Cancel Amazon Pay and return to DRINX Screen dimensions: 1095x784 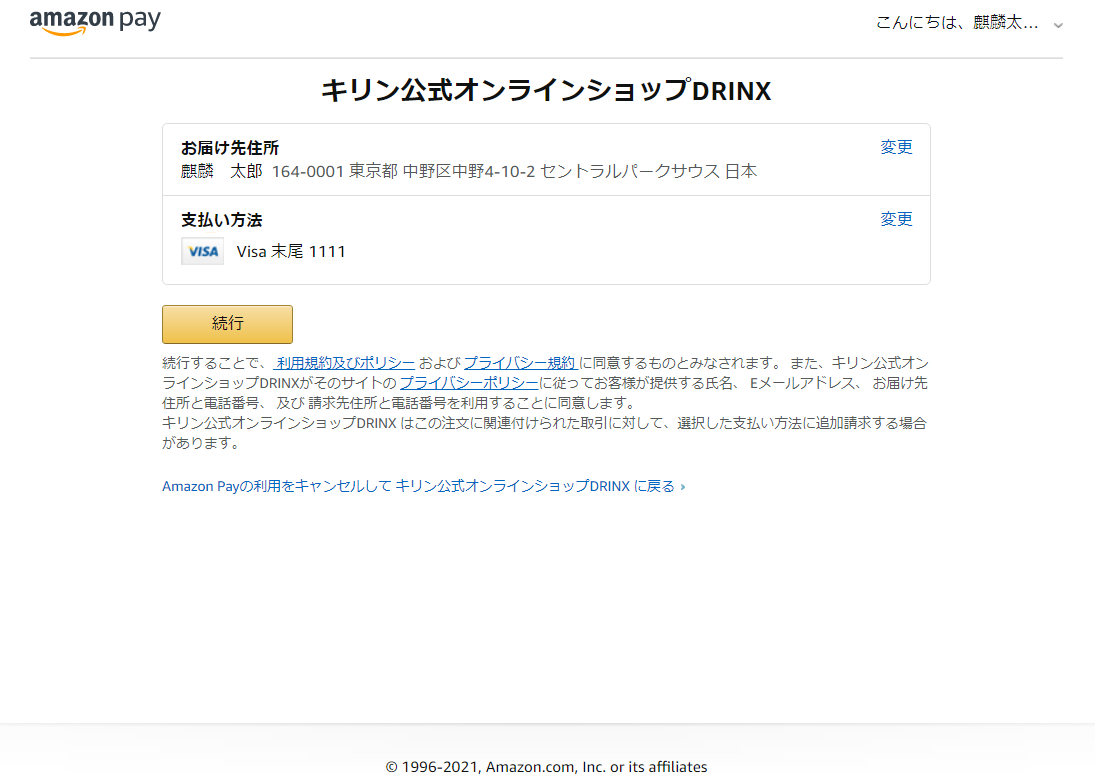(x=423, y=486)
